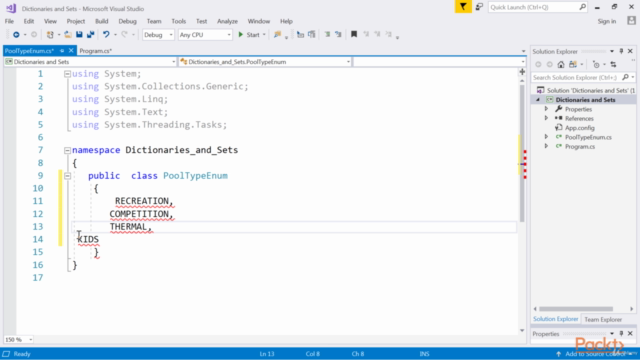Open the Dictionaries_and_Sets.PoolTypeEnum type dropdown
640x360 pixels.
click(265, 62)
